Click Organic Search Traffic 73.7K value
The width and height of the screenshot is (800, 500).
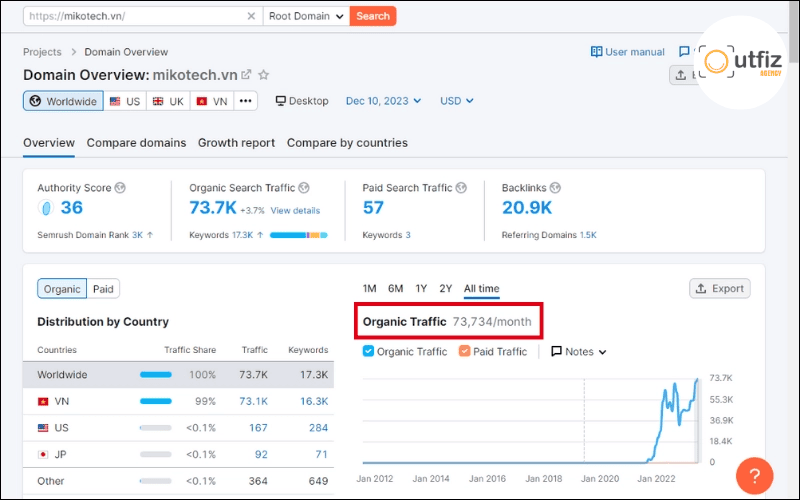[x=213, y=208]
